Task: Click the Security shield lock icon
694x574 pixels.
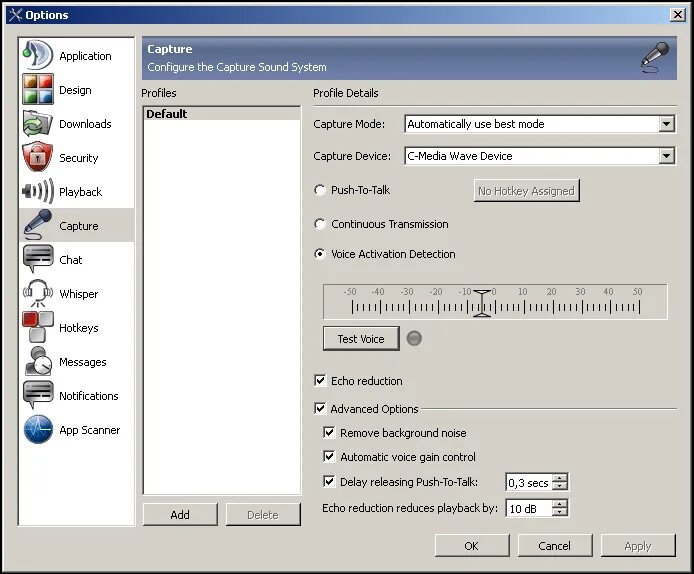Action: 38,157
